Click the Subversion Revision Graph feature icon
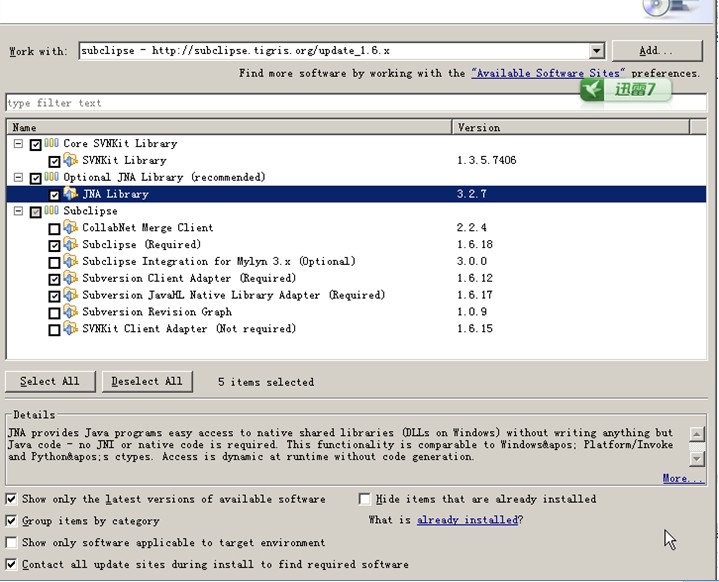 point(70,311)
